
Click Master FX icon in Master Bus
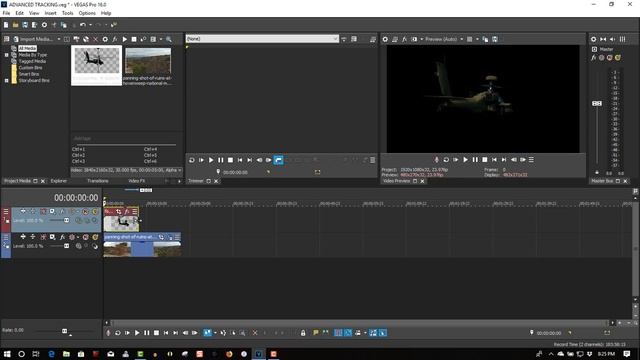[x=593, y=58]
